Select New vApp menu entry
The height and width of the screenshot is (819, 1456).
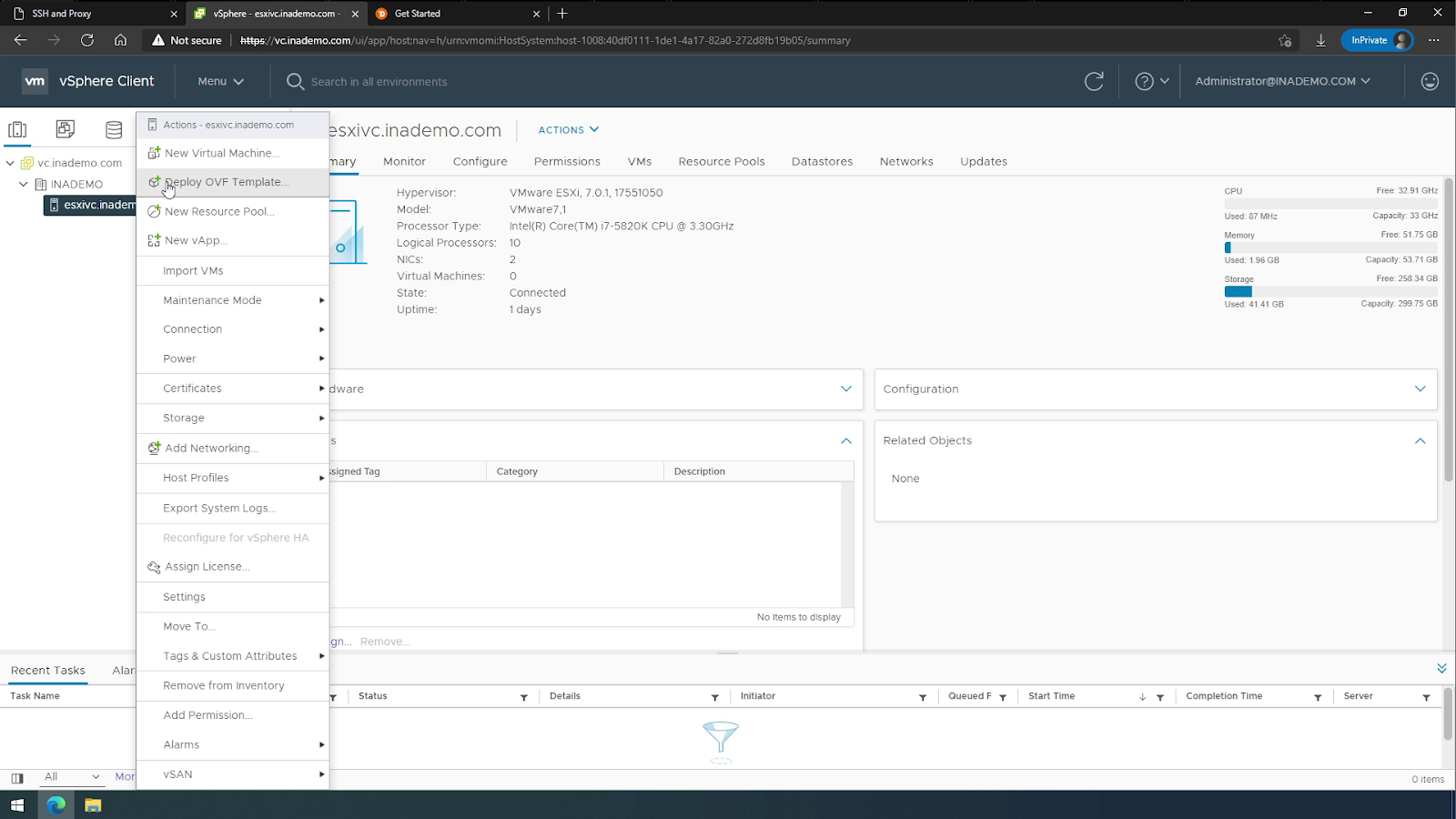coord(233,240)
